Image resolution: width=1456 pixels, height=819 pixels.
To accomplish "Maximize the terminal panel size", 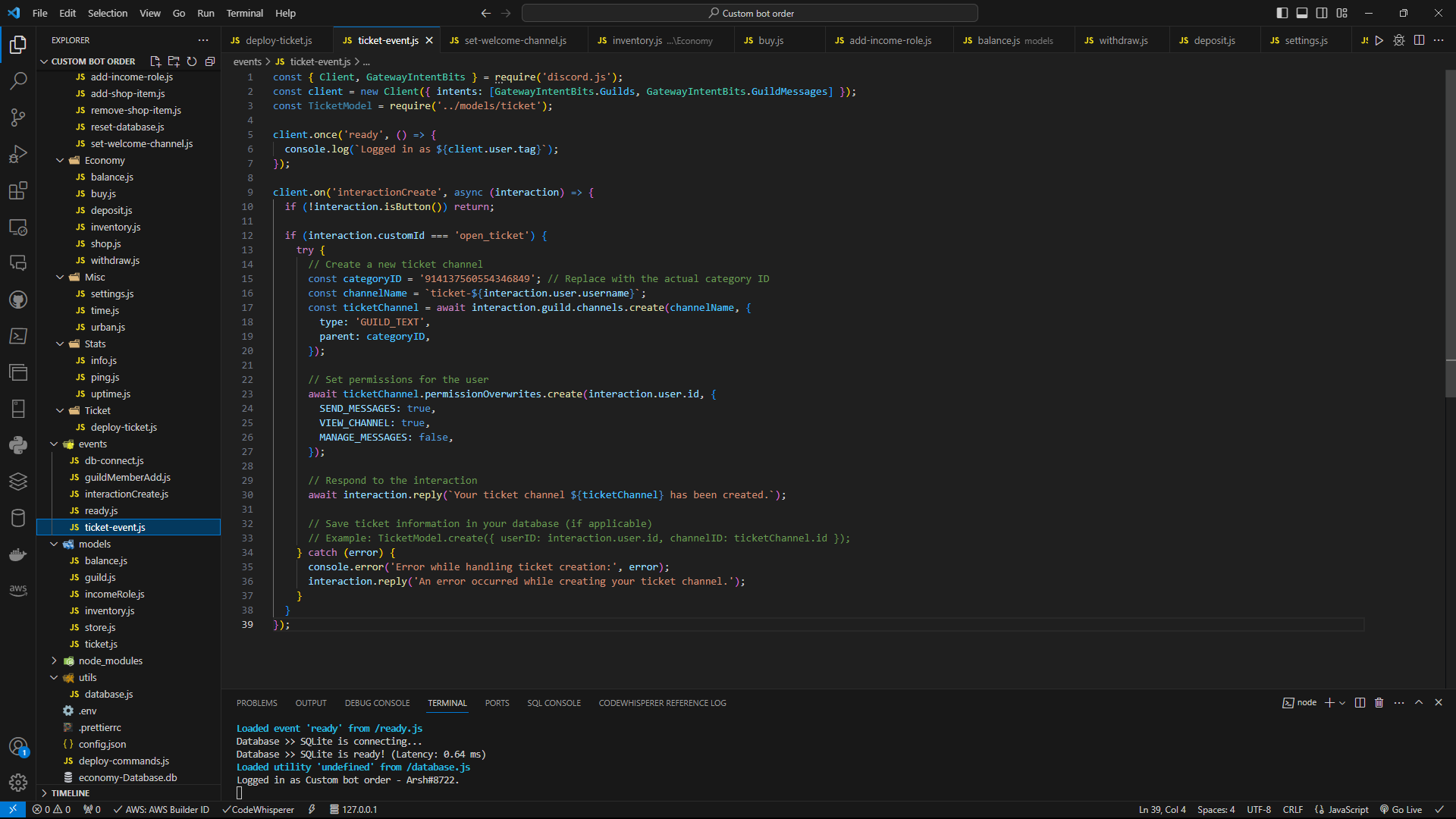I will (1419, 703).
